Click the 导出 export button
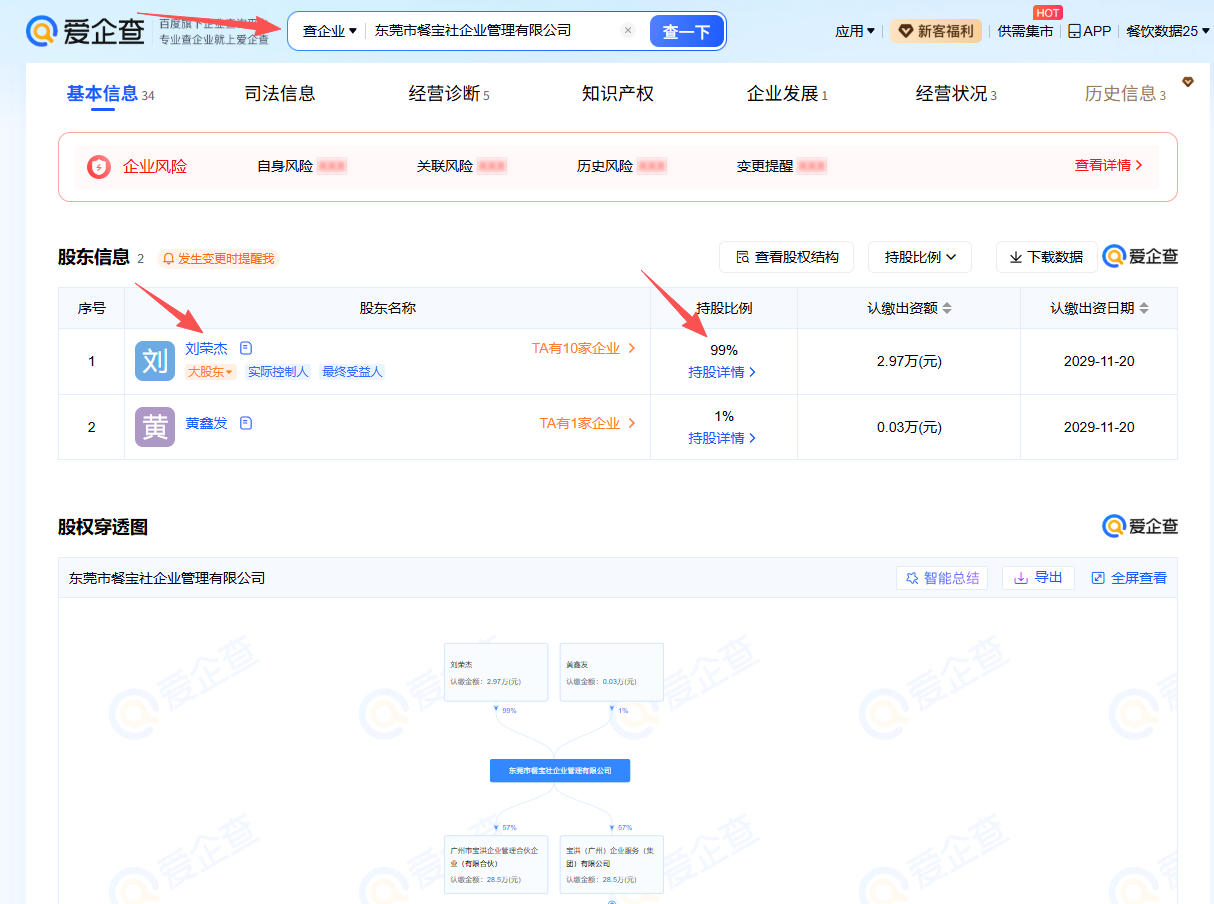1214x904 pixels. coord(1038,578)
